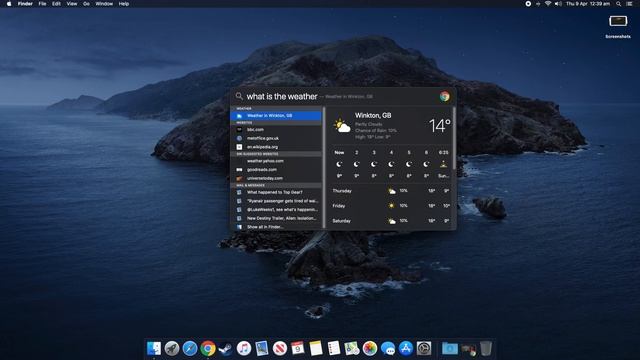
Task: Click the screen recording circle icon in menu bar
Action: 528,4
